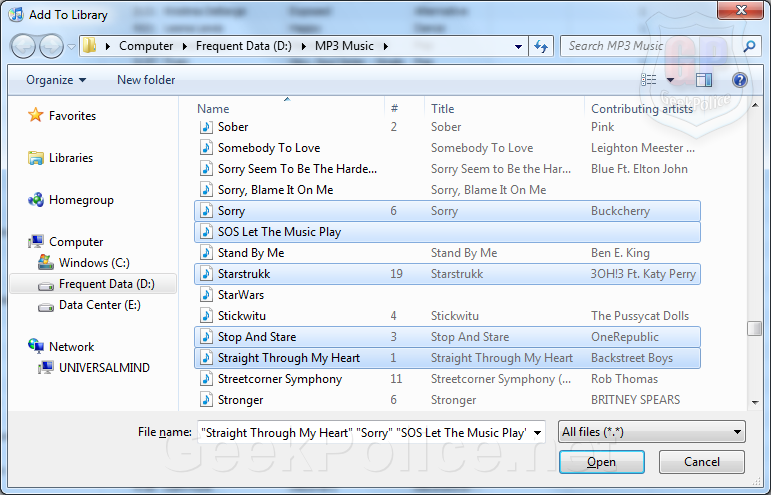Viewport: 771px width, 495px height.
Task: Click music icon of StarWars
Action: point(207,294)
